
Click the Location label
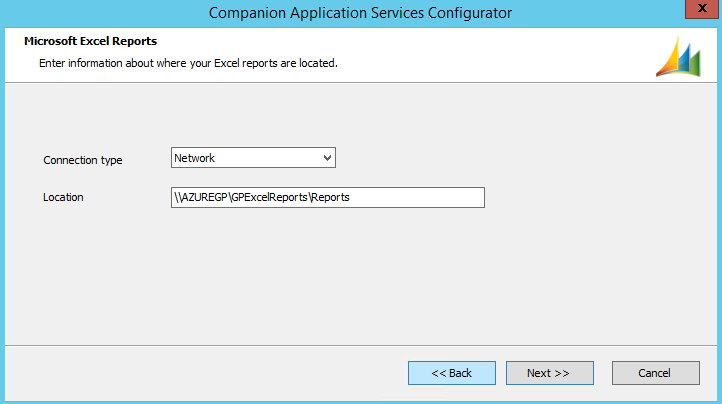point(63,197)
